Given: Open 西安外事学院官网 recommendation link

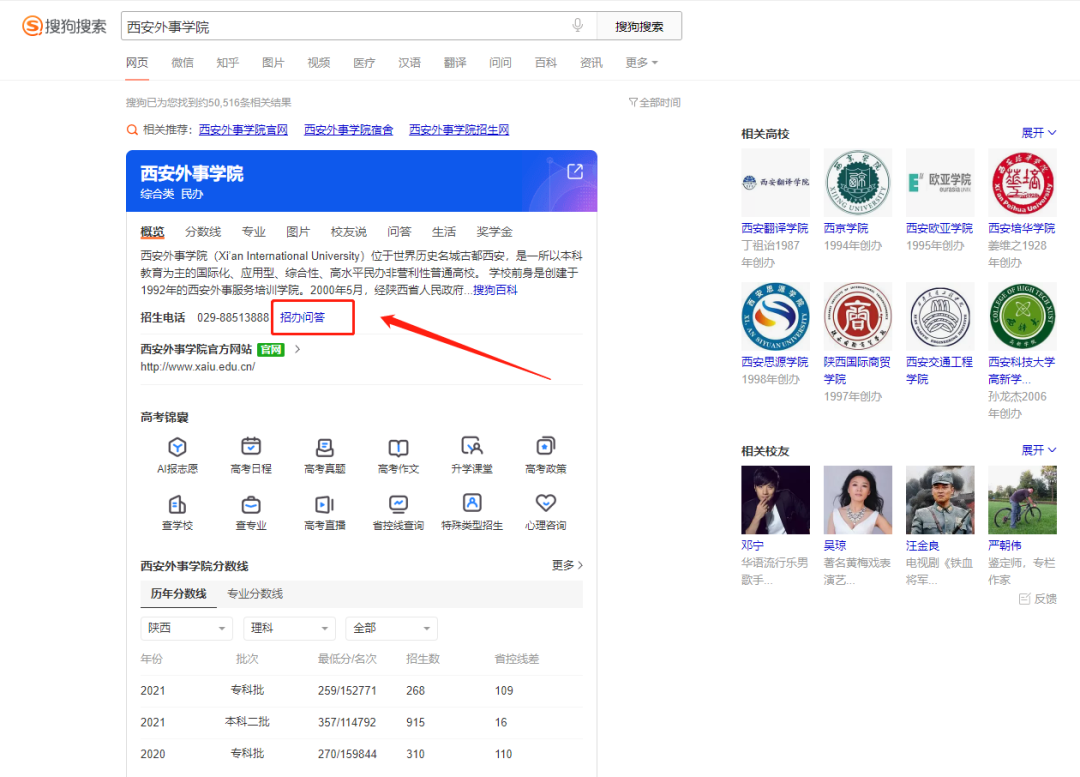Looking at the screenshot, I should coord(243,130).
